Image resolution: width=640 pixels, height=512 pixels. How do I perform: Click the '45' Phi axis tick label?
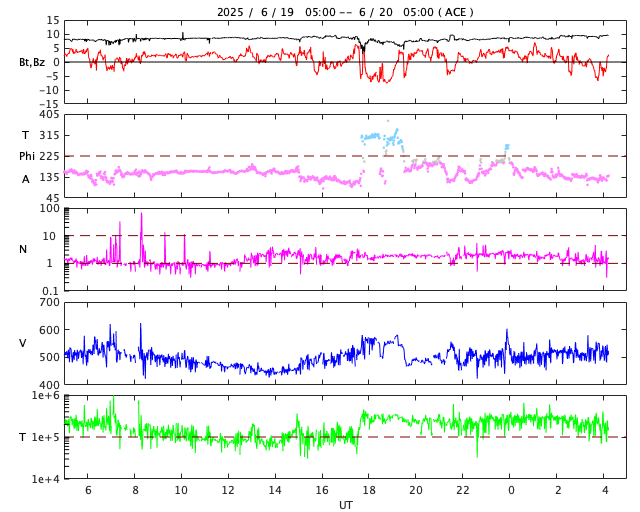click(x=53, y=198)
